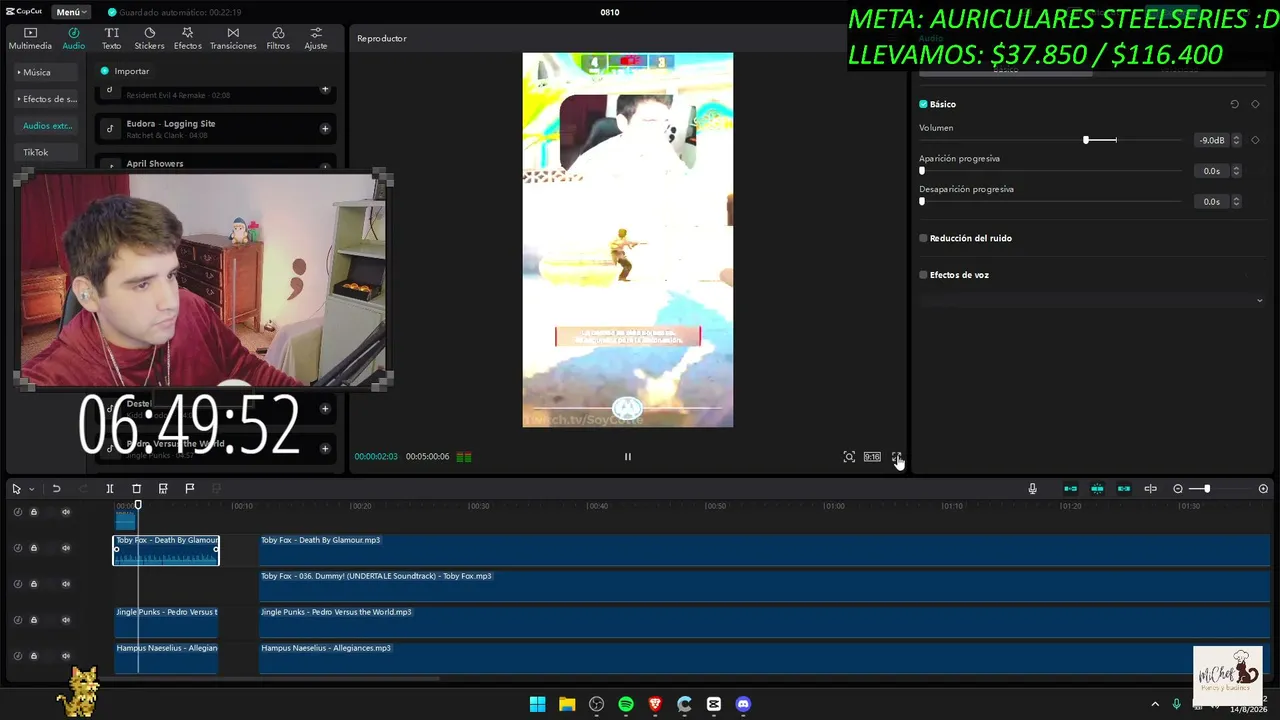
Task: Enable Reducción del ruido
Action: (x=923, y=238)
